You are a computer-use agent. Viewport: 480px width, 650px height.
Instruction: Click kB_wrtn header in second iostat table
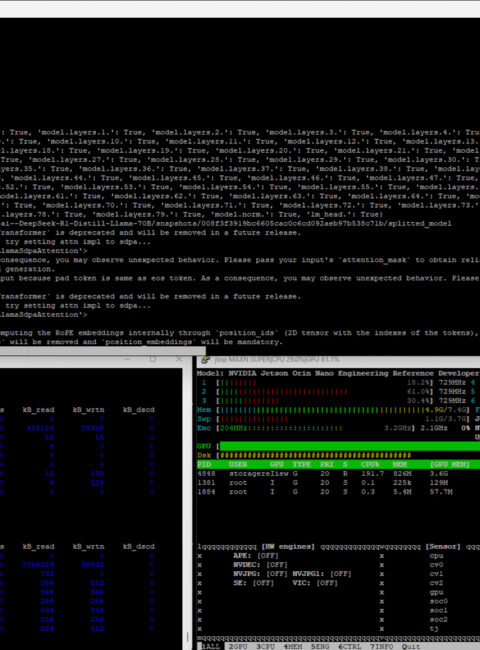(x=89, y=547)
